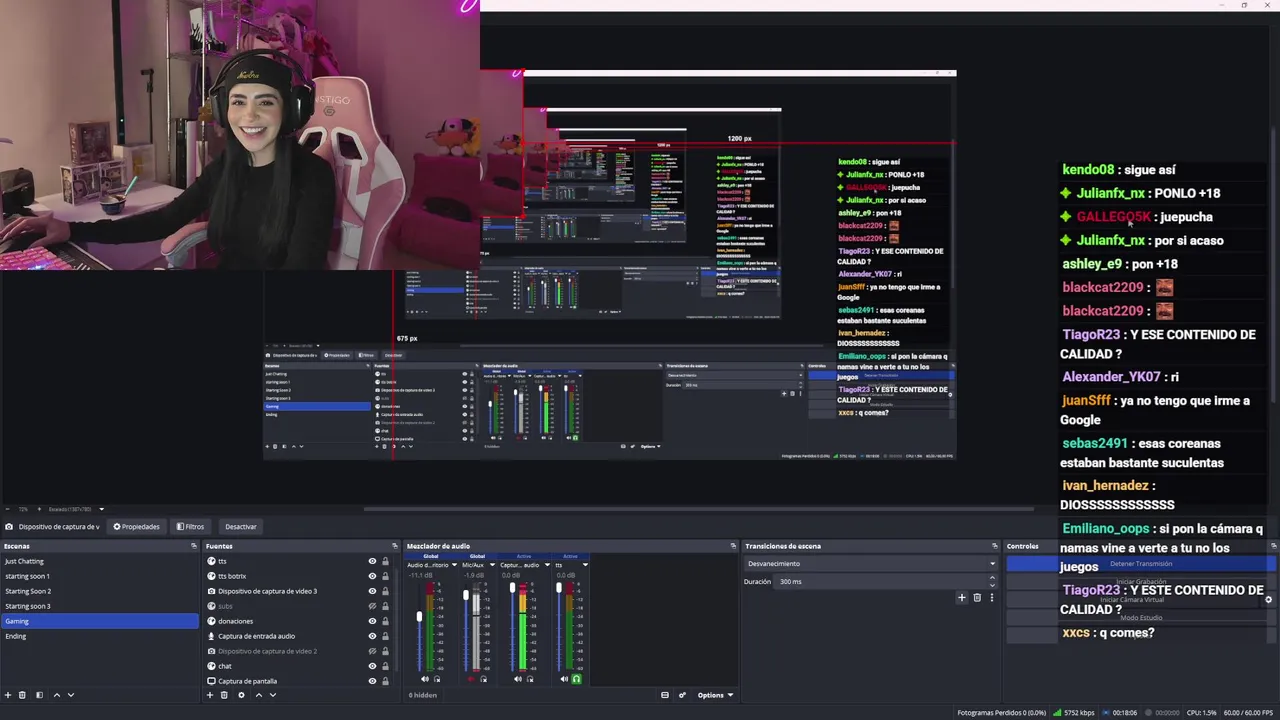The height and width of the screenshot is (720, 1280).
Task: Click headphone monitor icon on Audio escritorio channel
Action: pos(437,679)
